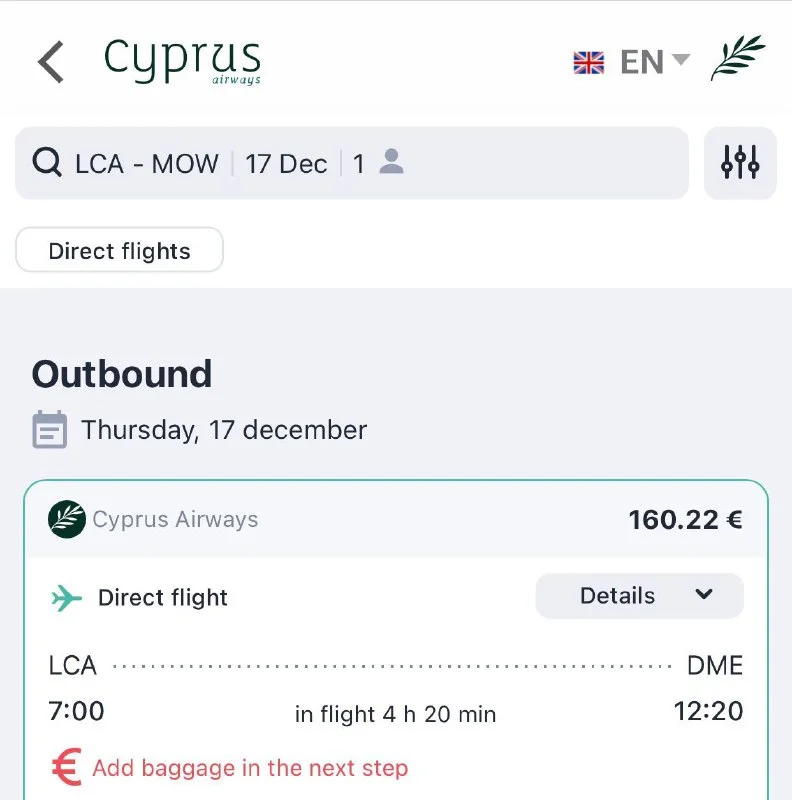Click the olive branch icon

pos(738,58)
